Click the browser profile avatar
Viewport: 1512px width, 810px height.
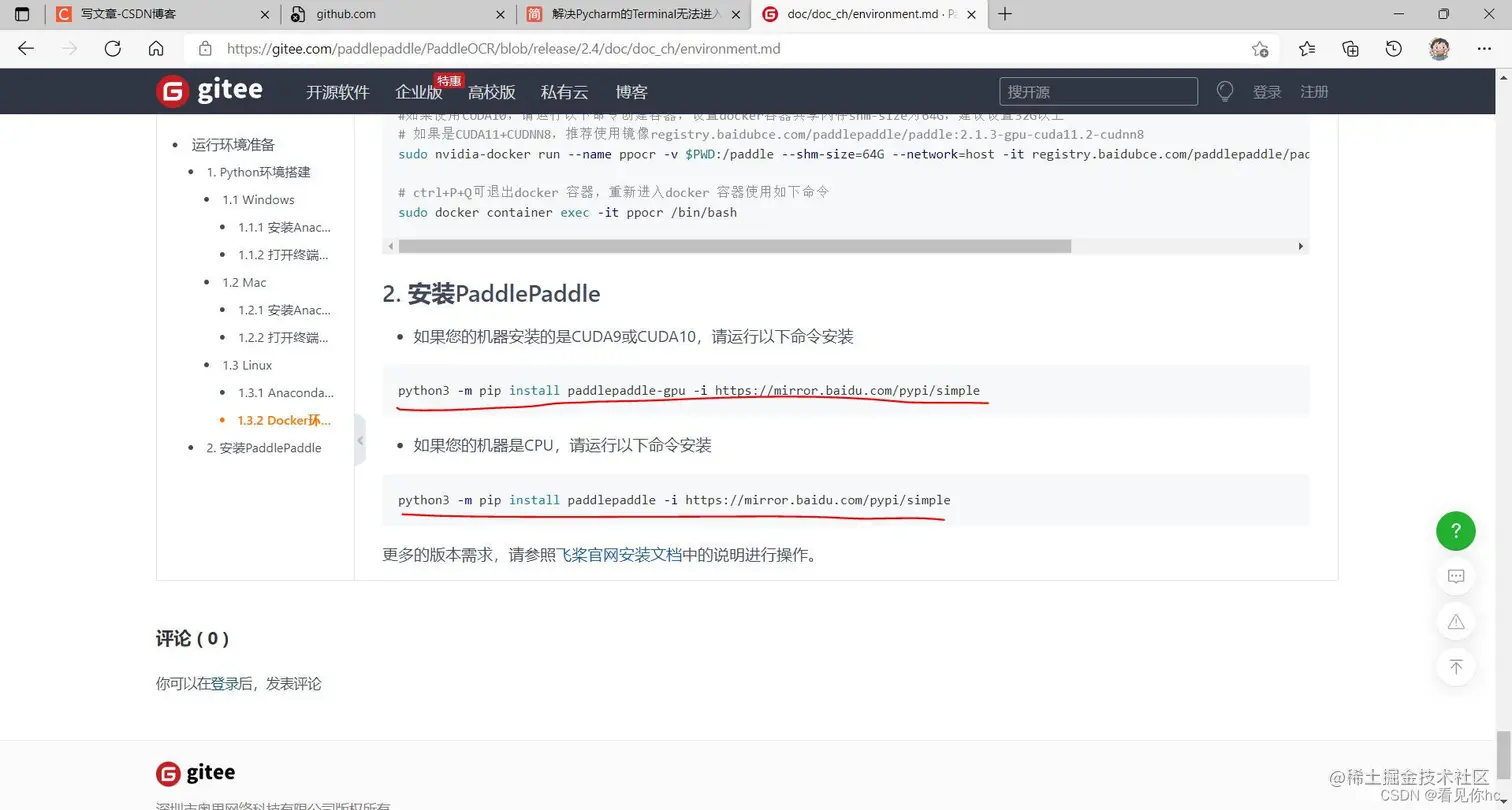click(x=1440, y=48)
